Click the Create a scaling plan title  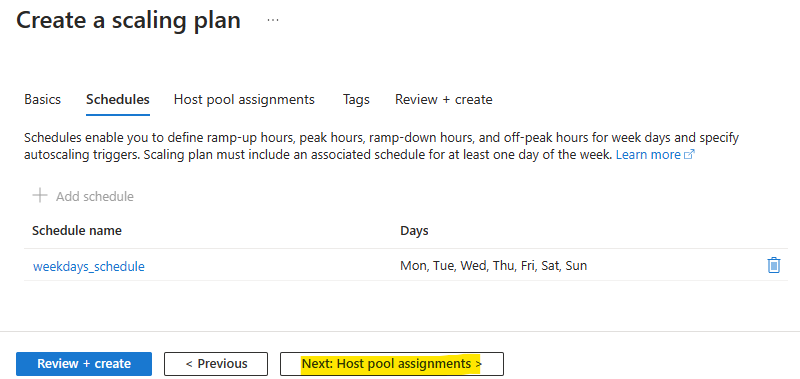click(129, 20)
